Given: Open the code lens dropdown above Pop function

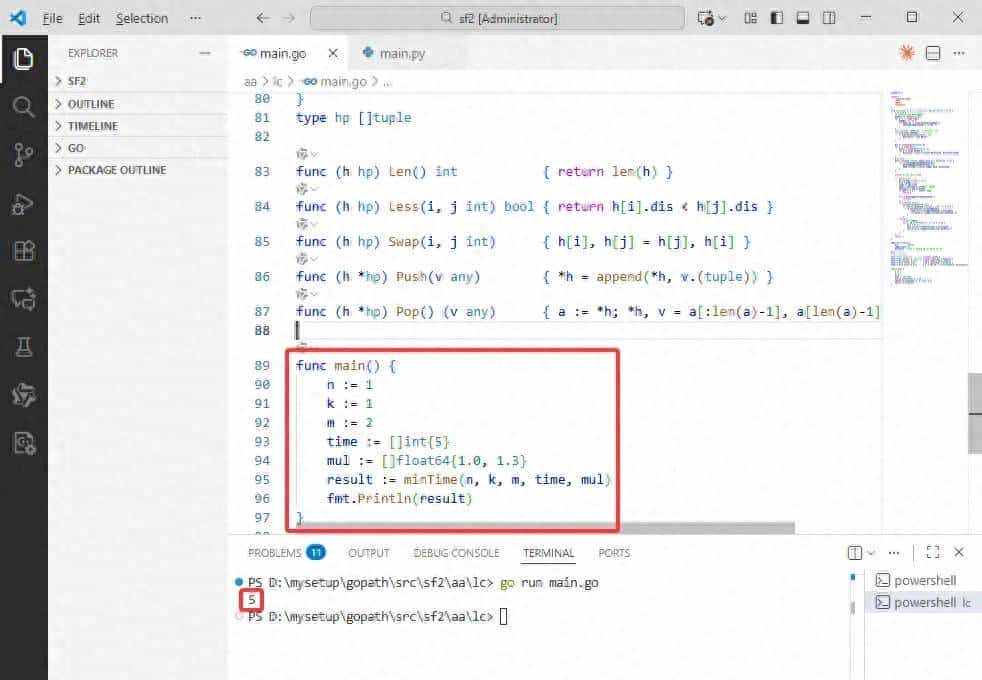Looking at the screenshot, I should (307, 294).
